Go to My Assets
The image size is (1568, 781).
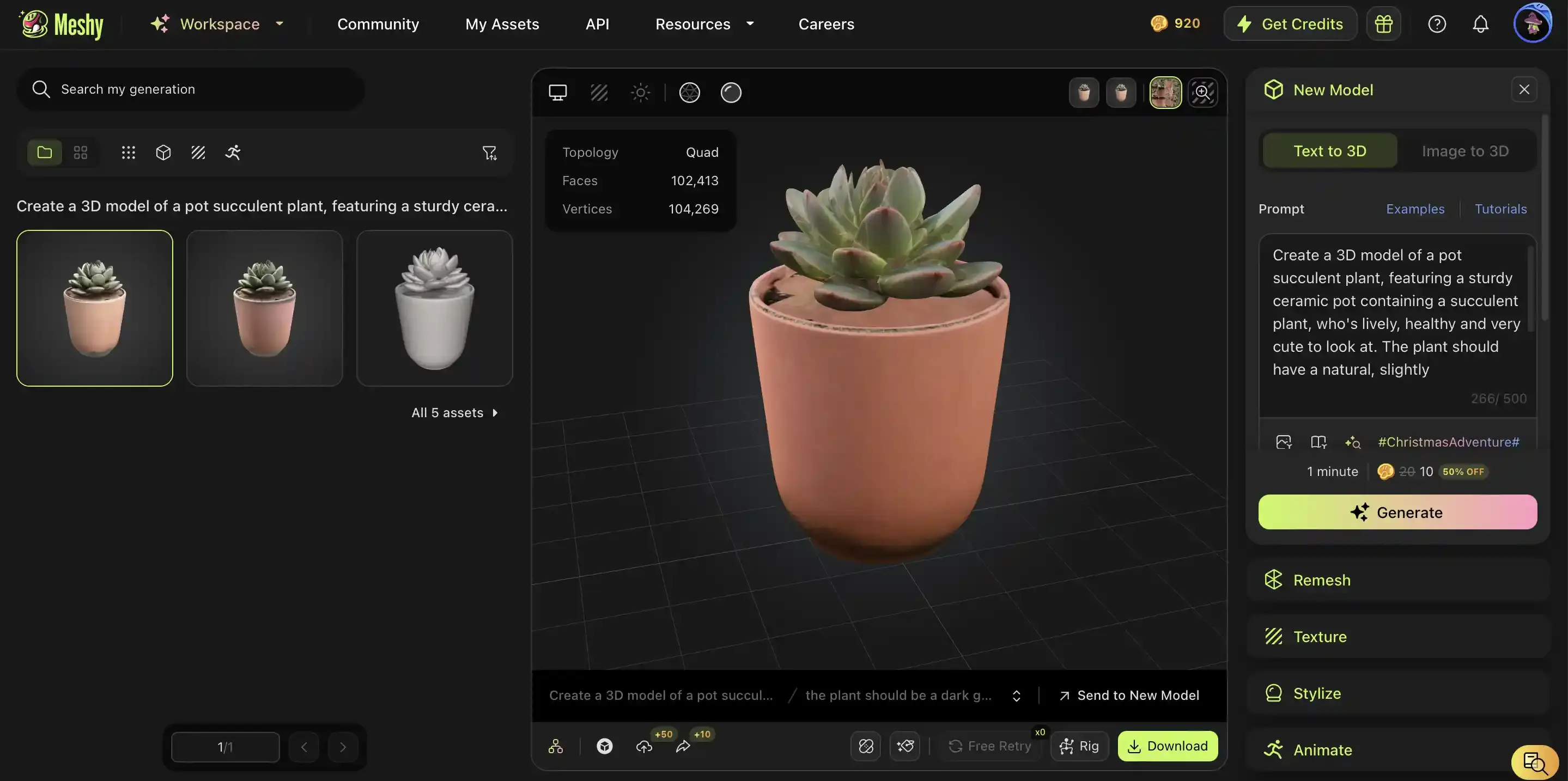click(502, 24)
